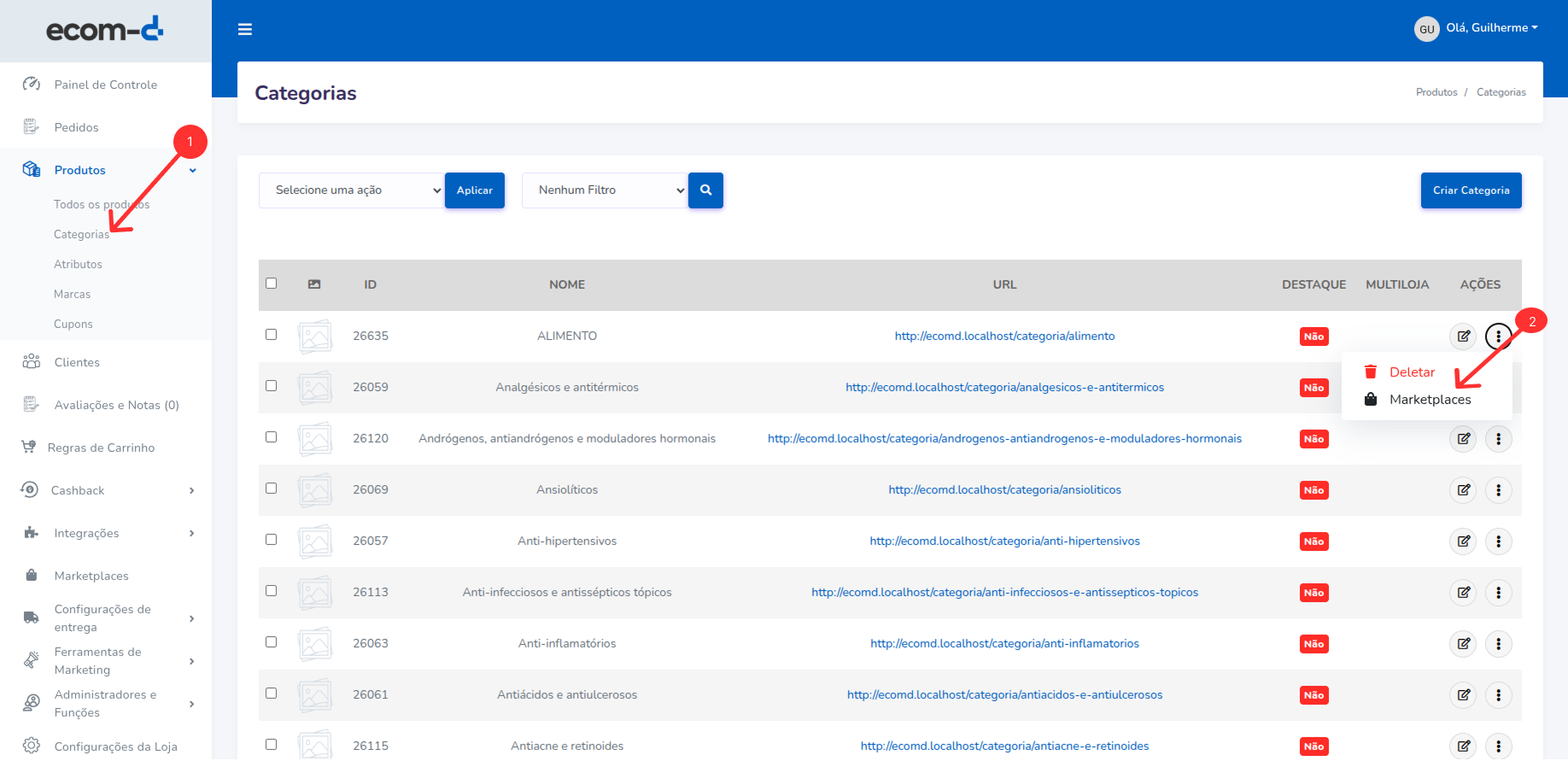Expand Administradores e Funções chevron
The height and width of the screenshot is (761, 1568).
(x=192, y=704)
